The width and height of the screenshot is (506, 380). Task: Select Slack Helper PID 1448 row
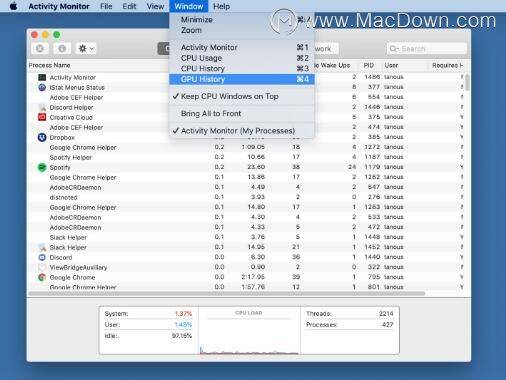247,237
